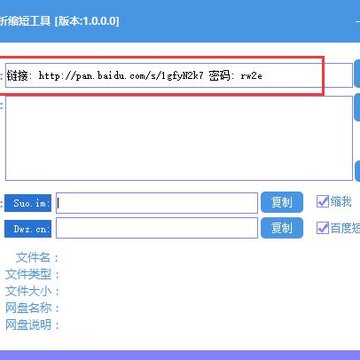Copy the Dwz.cn short link with 复制
360x360 pixels.
(282, 228)
